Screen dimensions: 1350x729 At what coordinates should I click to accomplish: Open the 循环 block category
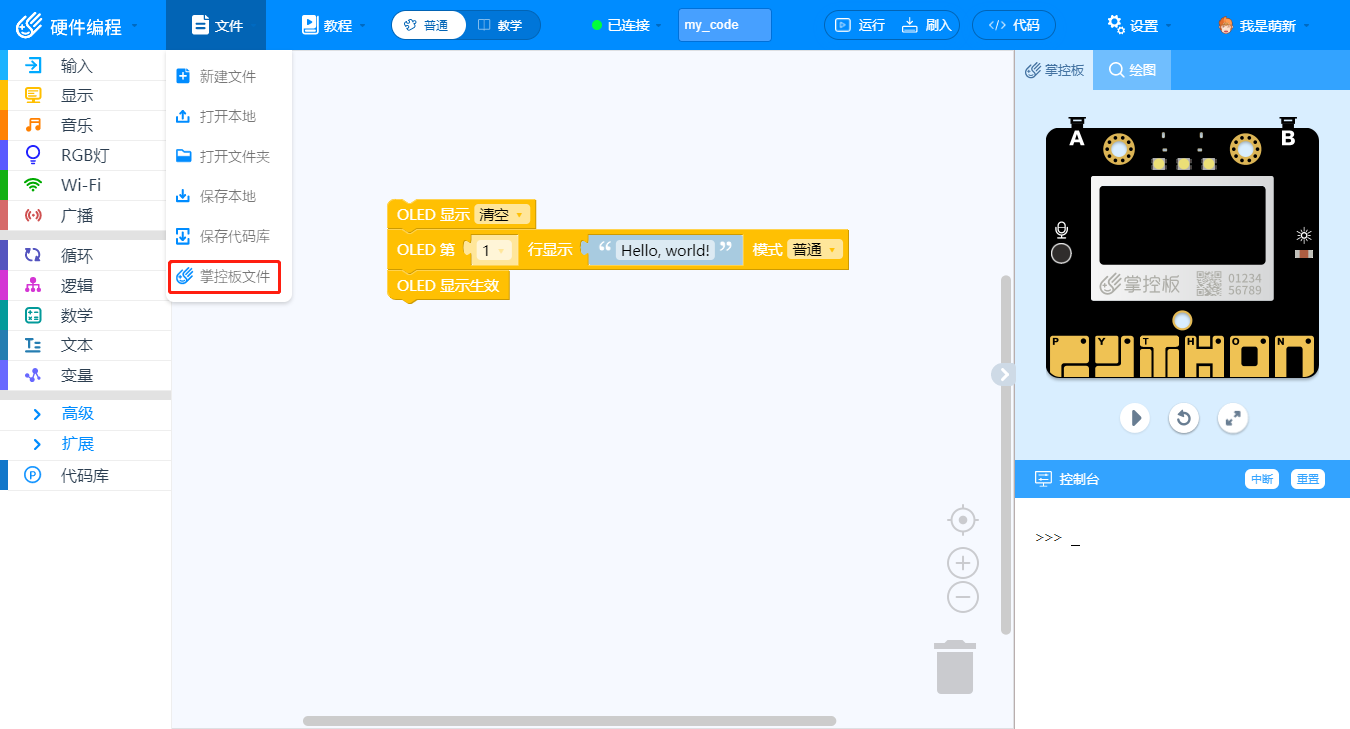point(86,255)
